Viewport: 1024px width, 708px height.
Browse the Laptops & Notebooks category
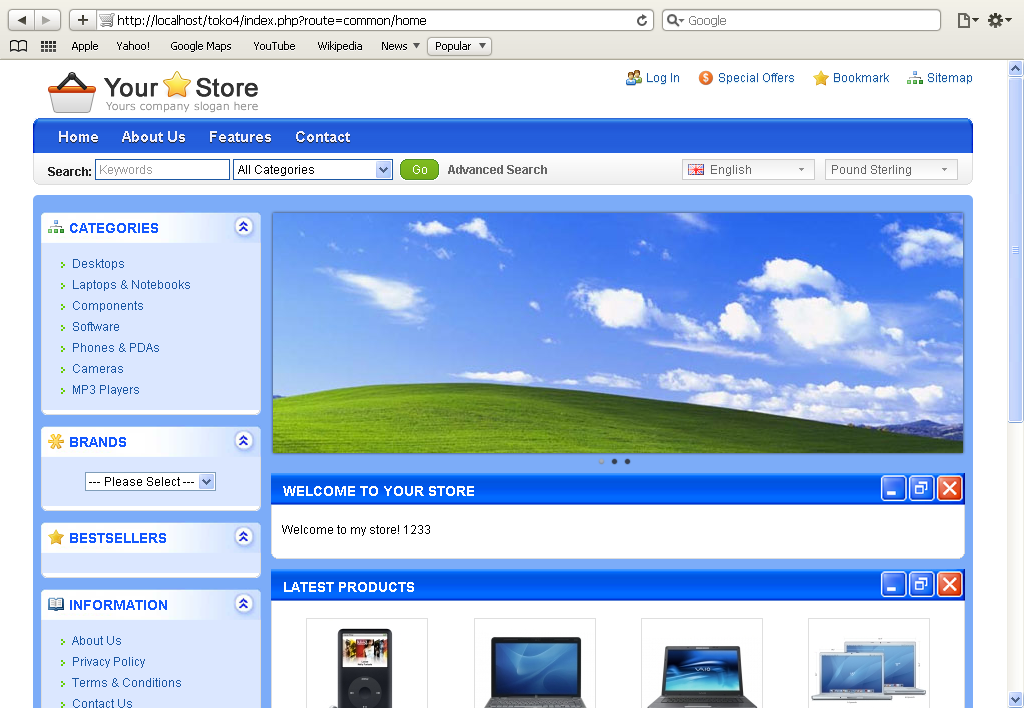[131, 285]
